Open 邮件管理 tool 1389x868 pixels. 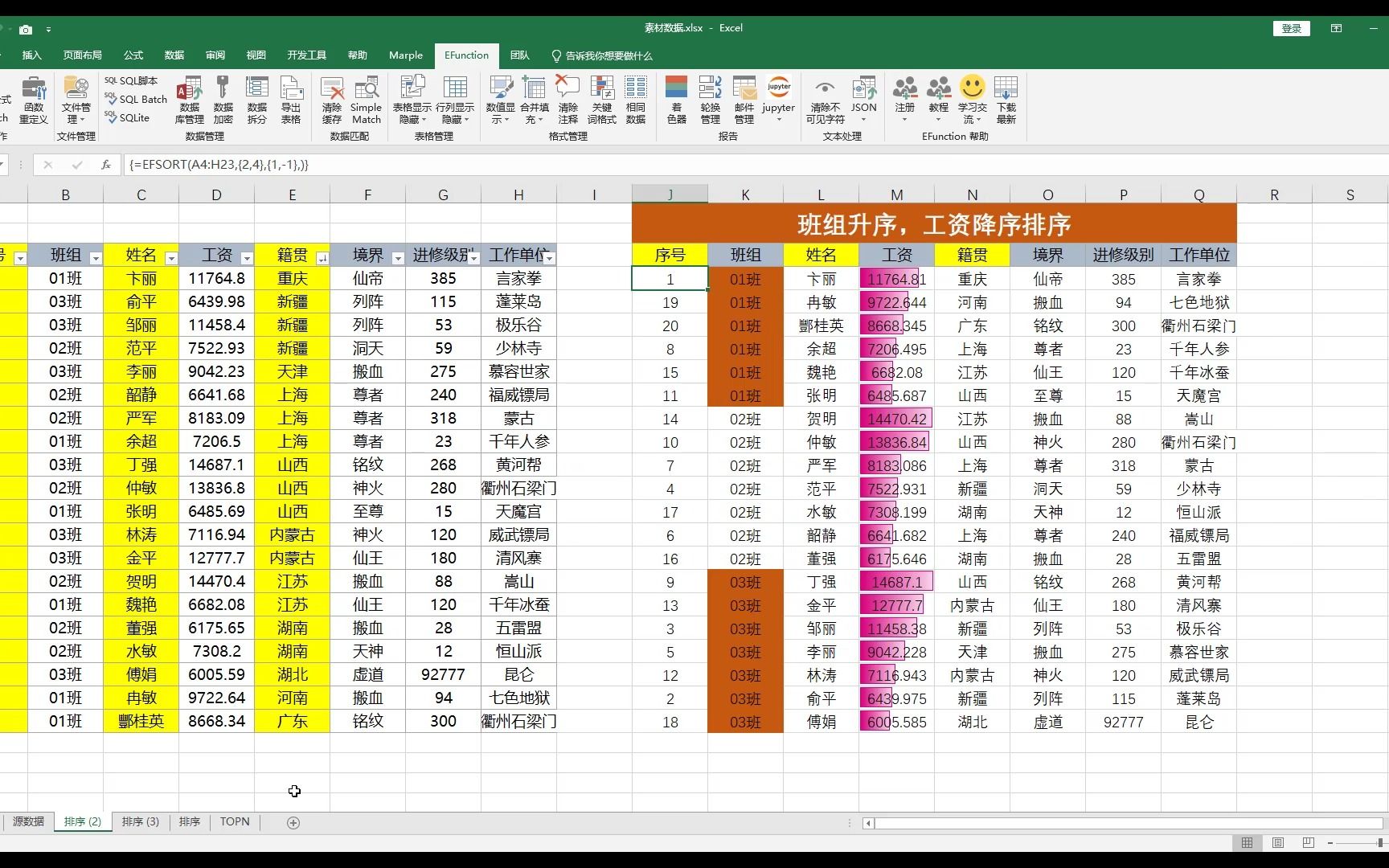point(744,100)
